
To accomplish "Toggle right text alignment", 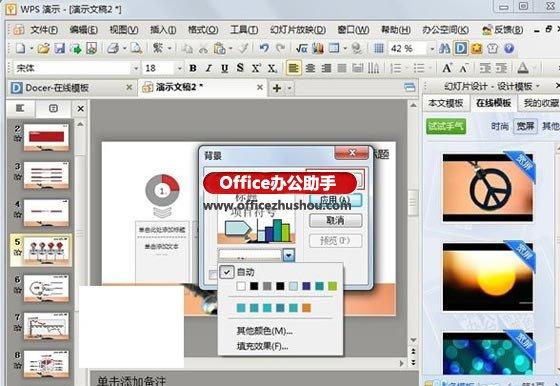I will click(326, 68).
